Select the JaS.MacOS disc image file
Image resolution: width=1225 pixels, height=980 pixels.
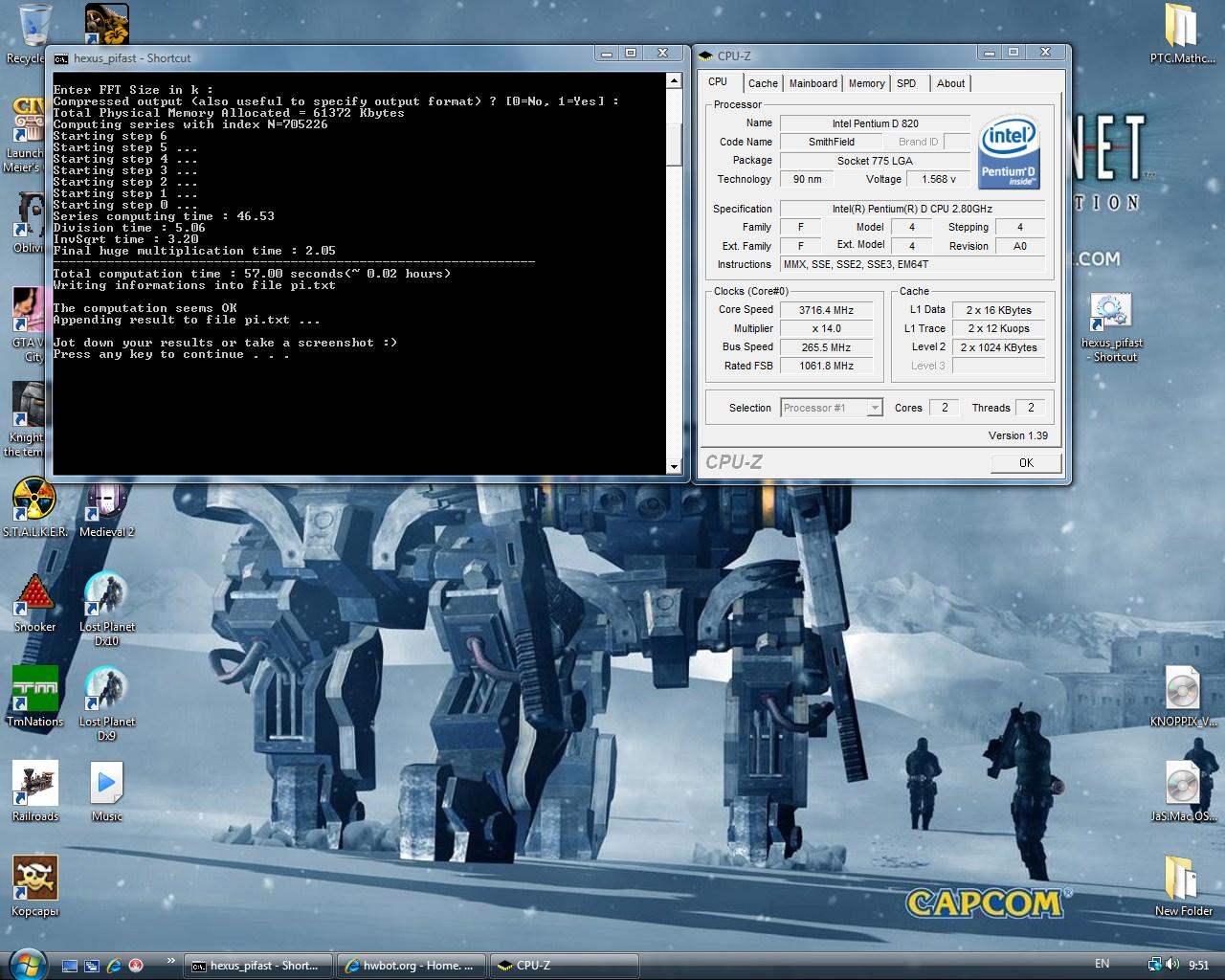[1183, 791]
